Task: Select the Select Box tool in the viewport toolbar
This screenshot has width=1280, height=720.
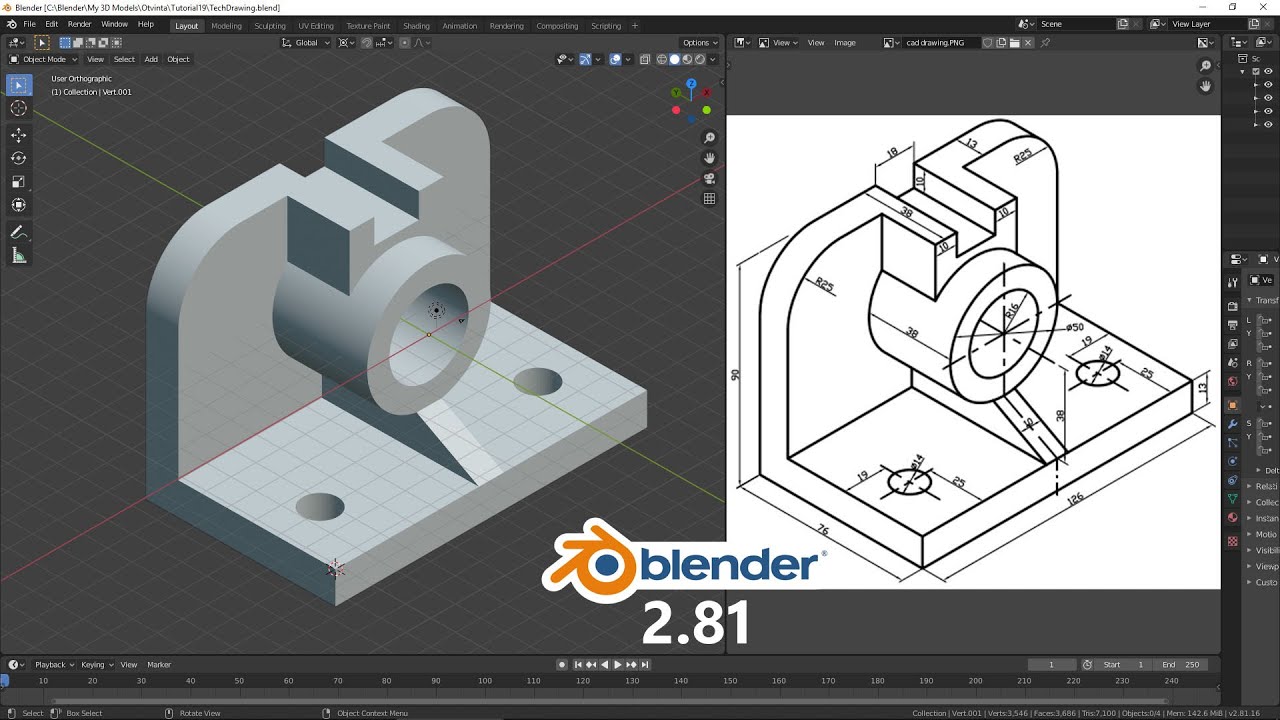Action: pyautogui.click(x=18, y=85)
